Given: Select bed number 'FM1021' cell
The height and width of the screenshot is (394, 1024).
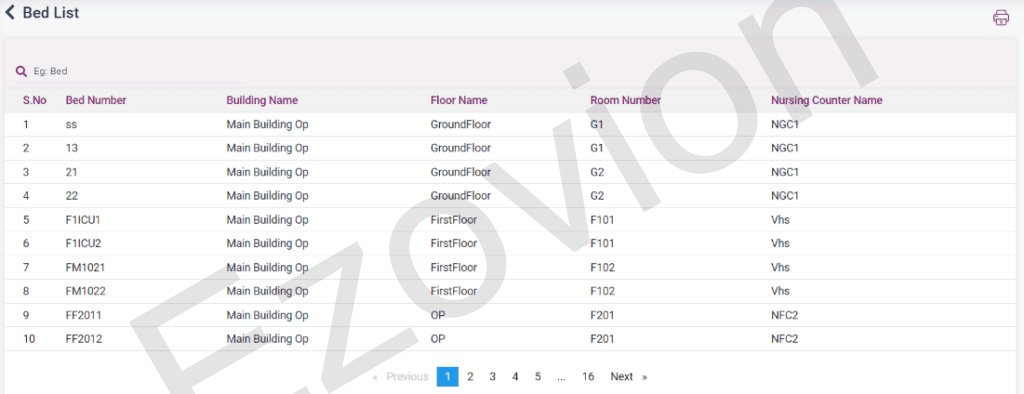Looking at the screenshot, I should point(86,267).
